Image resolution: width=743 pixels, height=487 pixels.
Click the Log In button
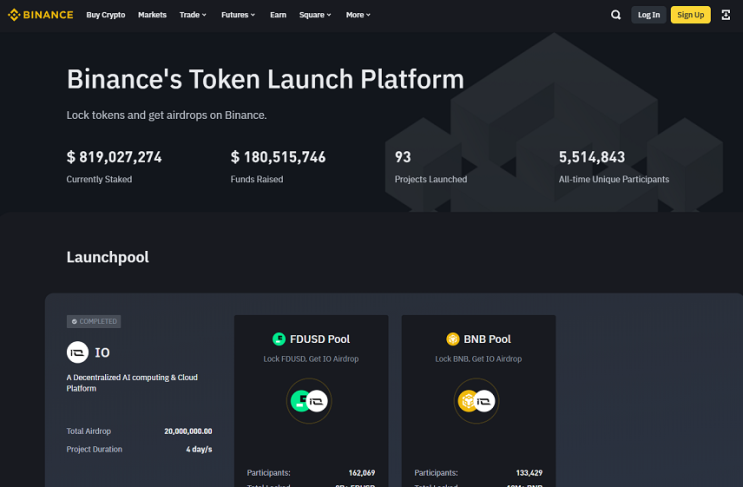(x=649, y=15)
